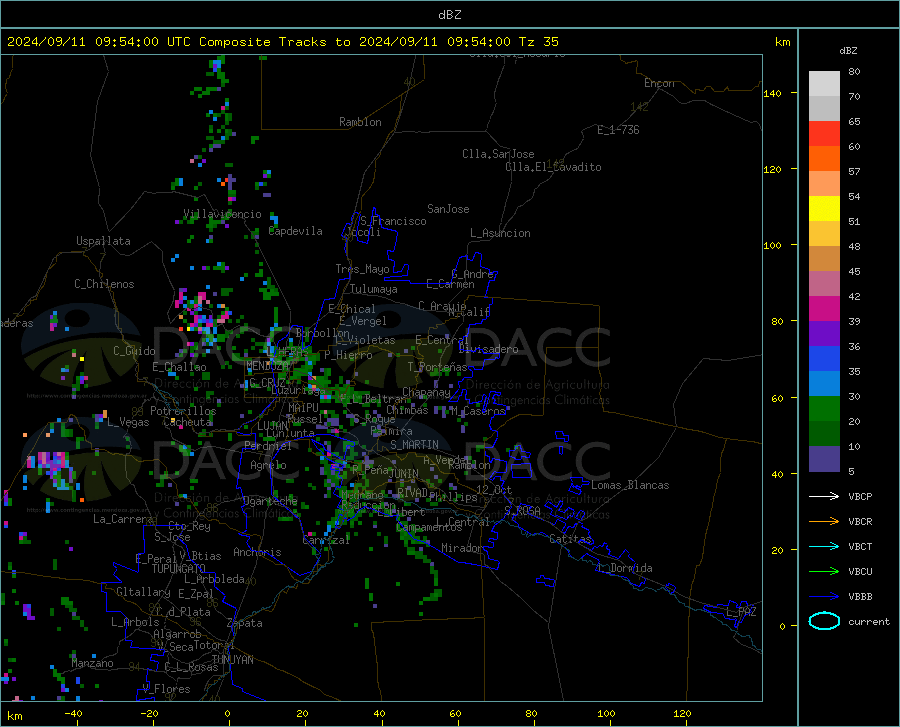Viewport: 900px width, 727px height.
Task: Click the white VBCP arrow in legend
Action: (x=824, y=496)
